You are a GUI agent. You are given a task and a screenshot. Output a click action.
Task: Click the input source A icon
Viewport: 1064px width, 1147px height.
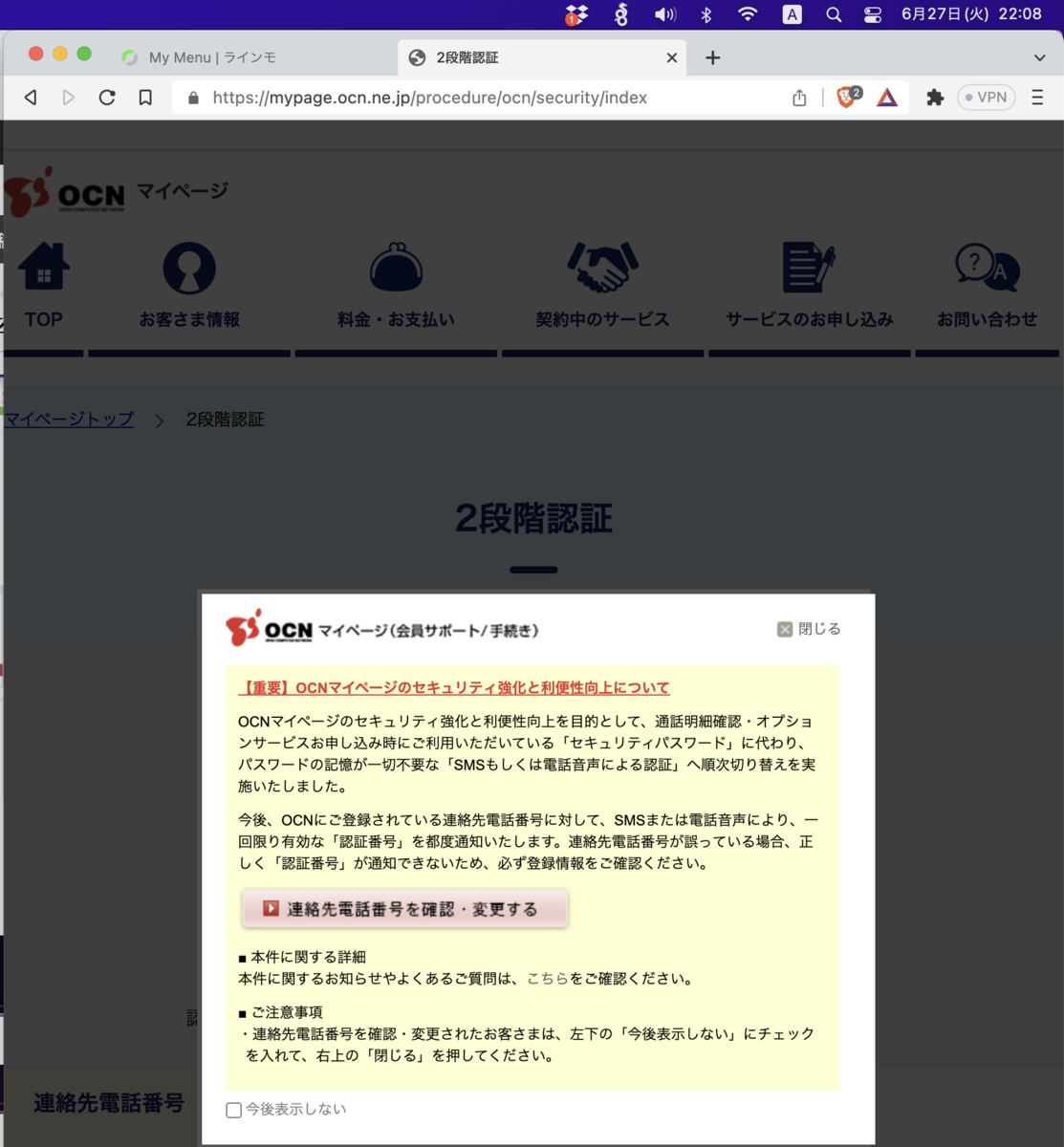coord(793,14)
